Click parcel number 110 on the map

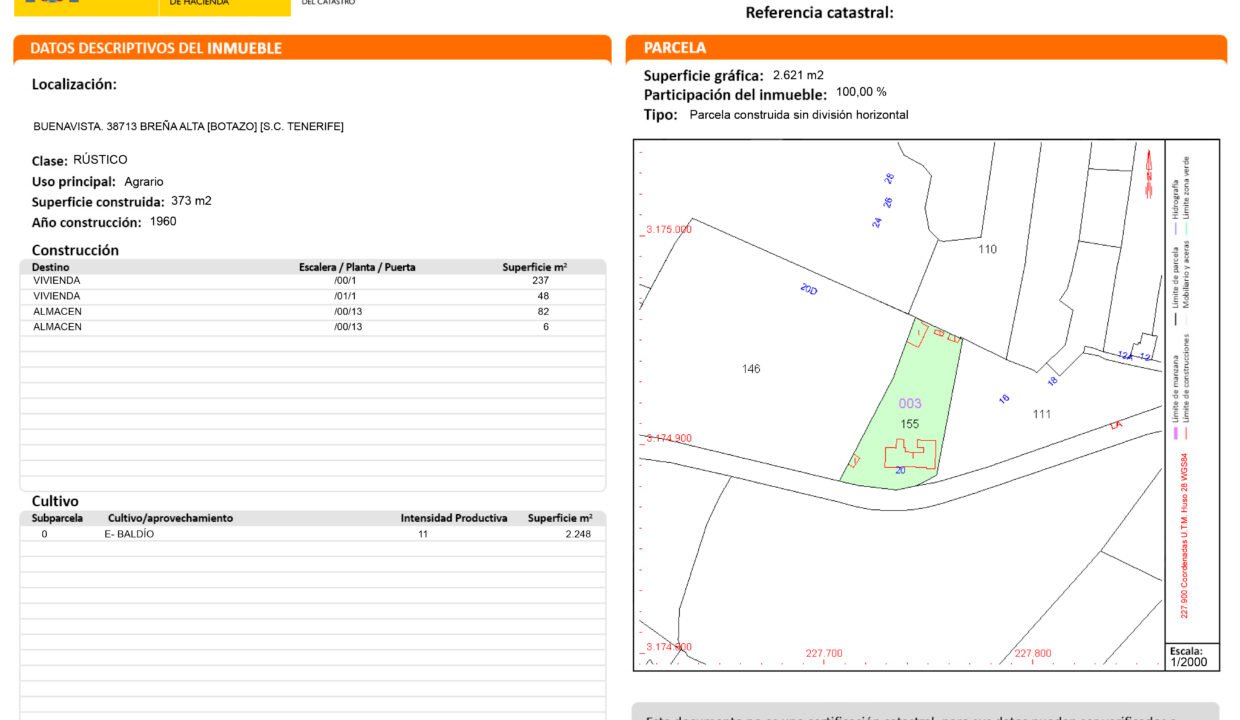coord(987,249)
